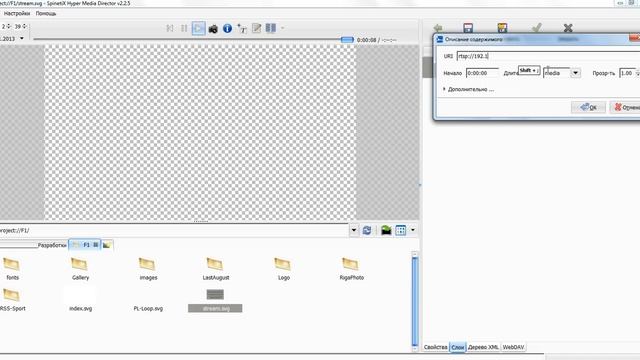Viewport: 640px width, 360px height.
Task: Click the Начало start time field
Action: (x=482, y=73)
